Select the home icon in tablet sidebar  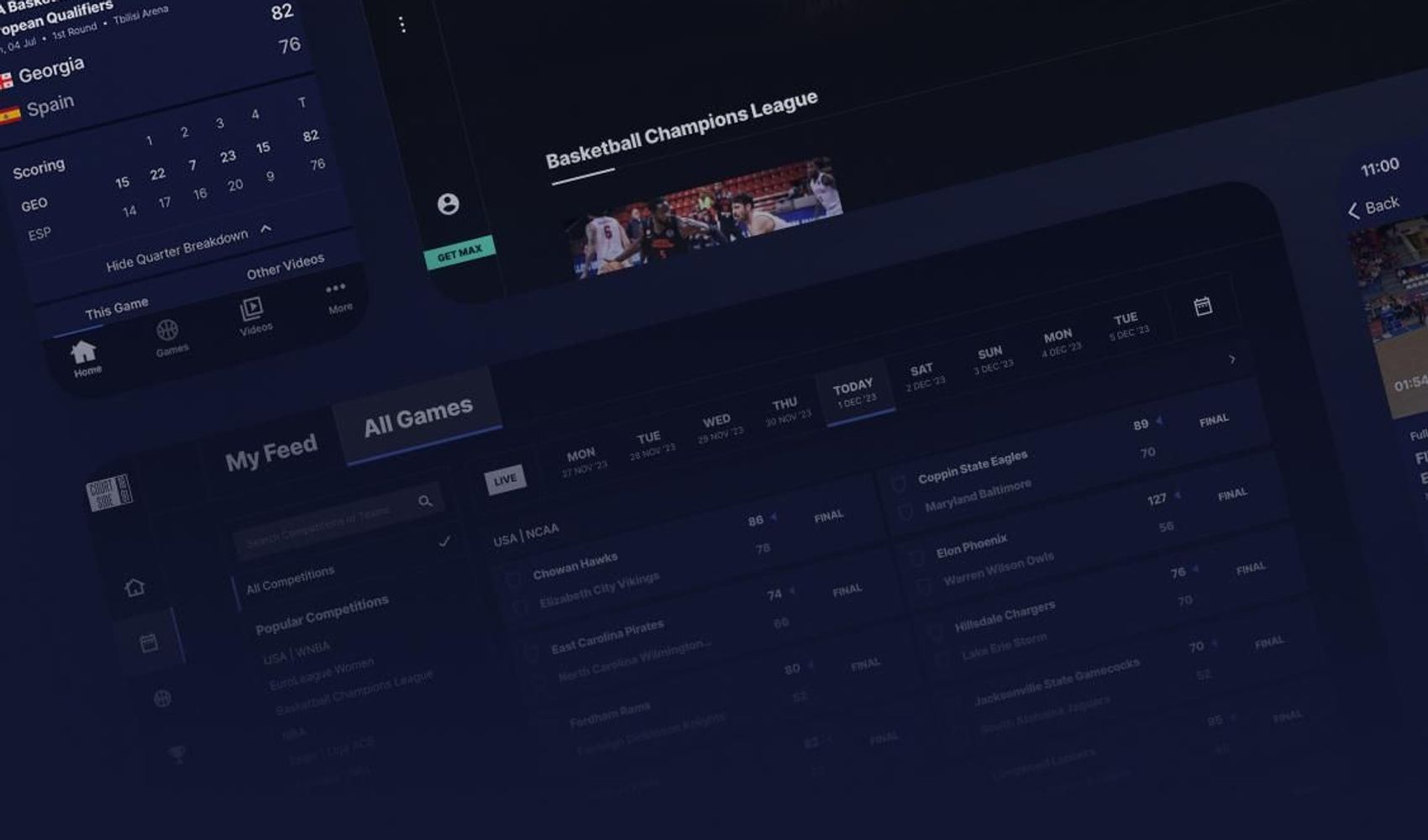click(134, 586)
